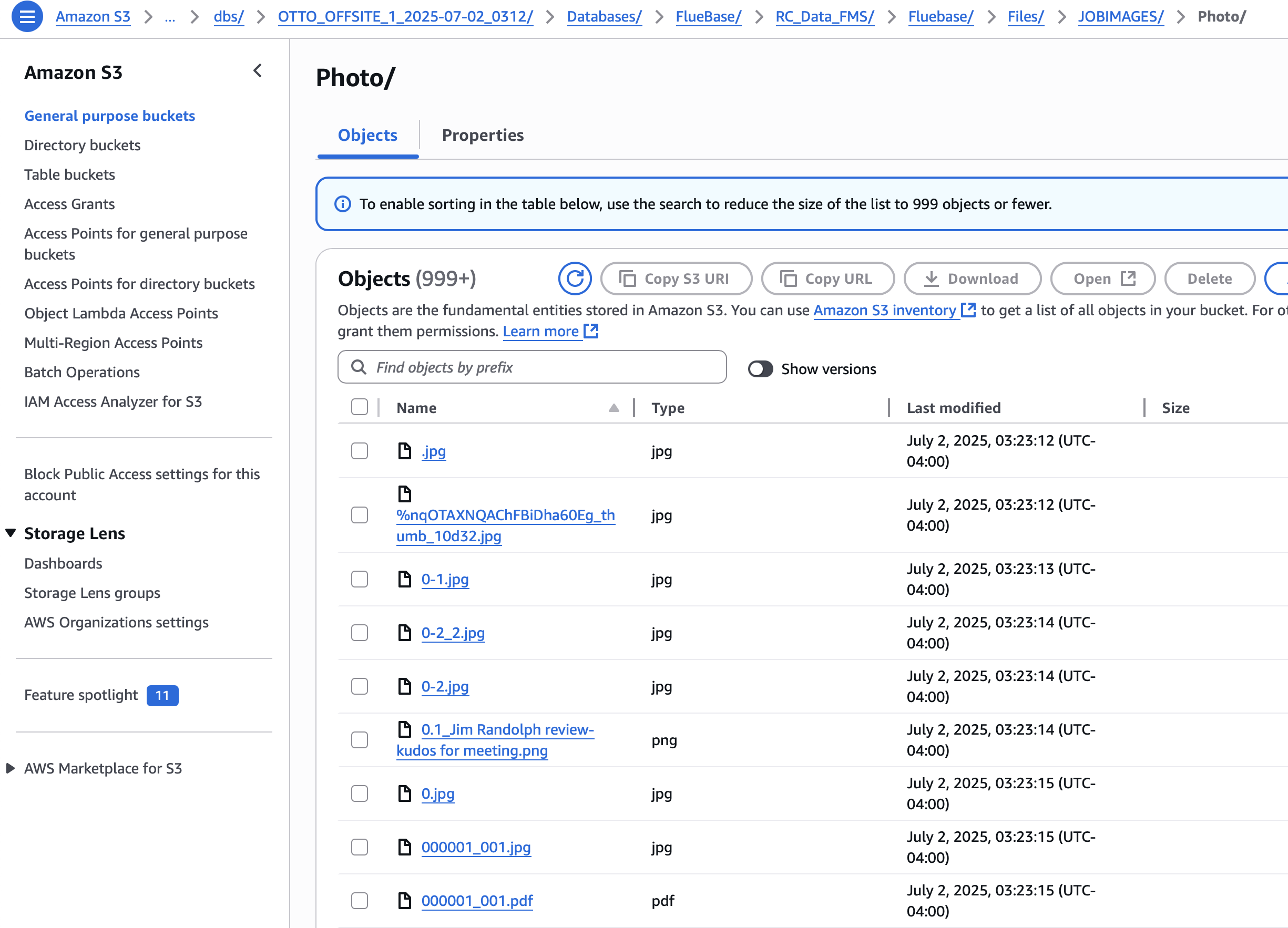Click the Copy S3 URI button

tap(676, 279)
